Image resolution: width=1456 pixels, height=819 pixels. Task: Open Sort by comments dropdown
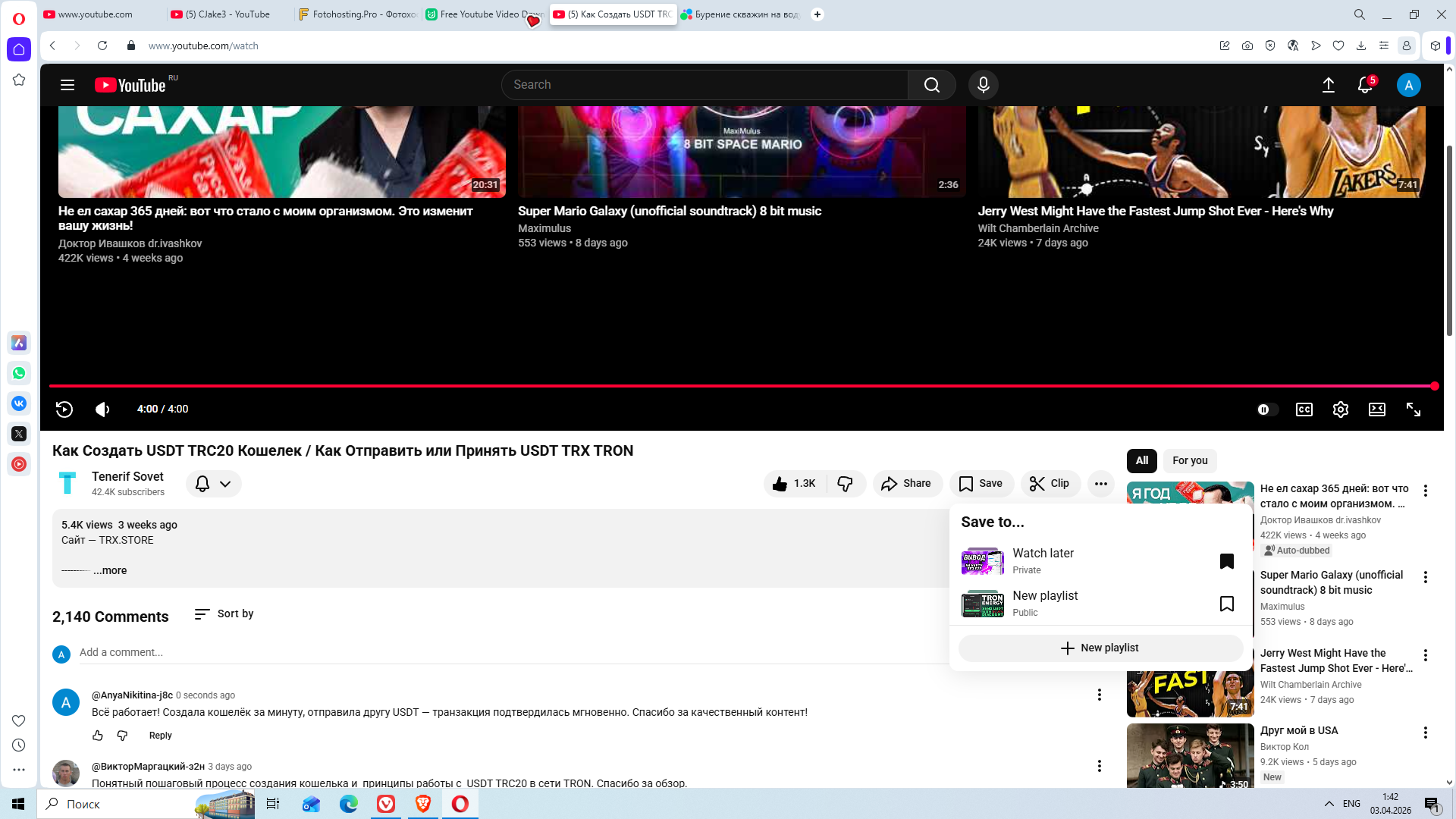coord(224,613)
